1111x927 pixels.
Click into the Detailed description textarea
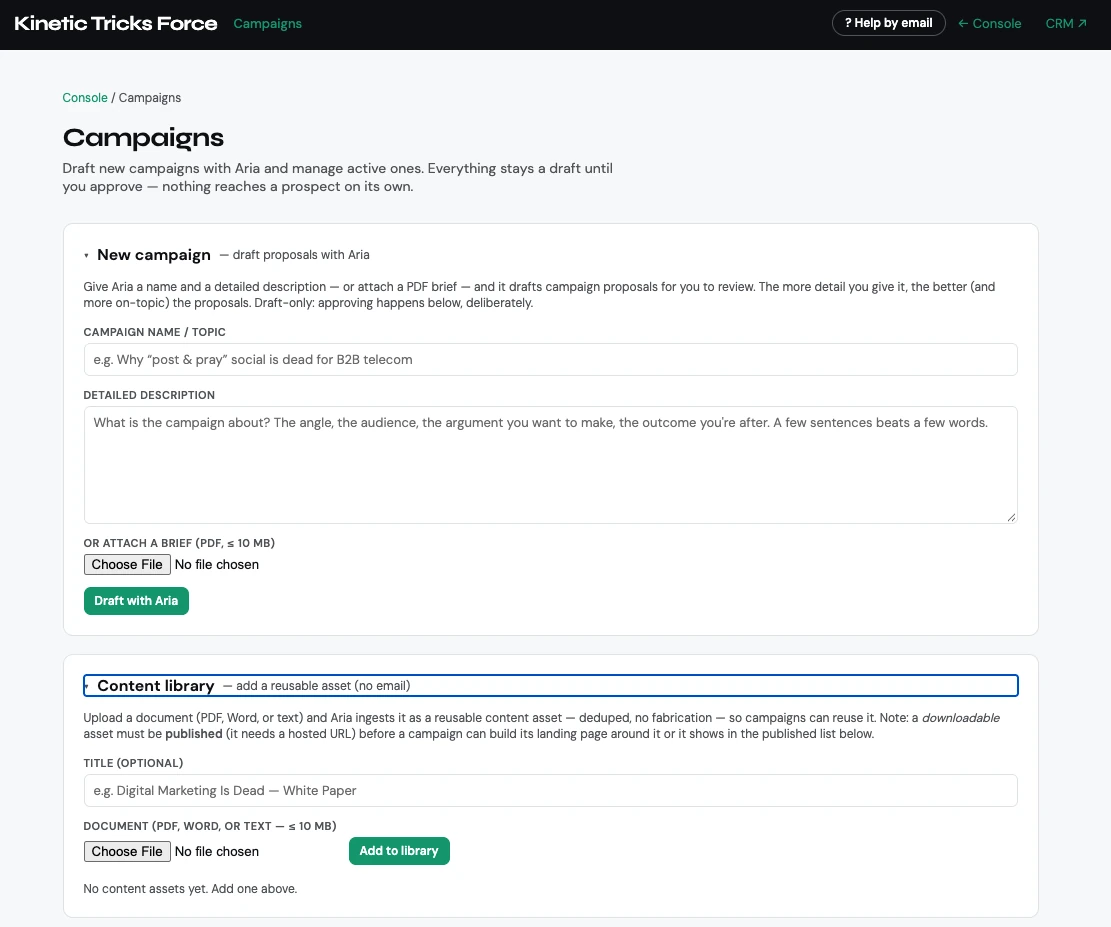(551, 465)
